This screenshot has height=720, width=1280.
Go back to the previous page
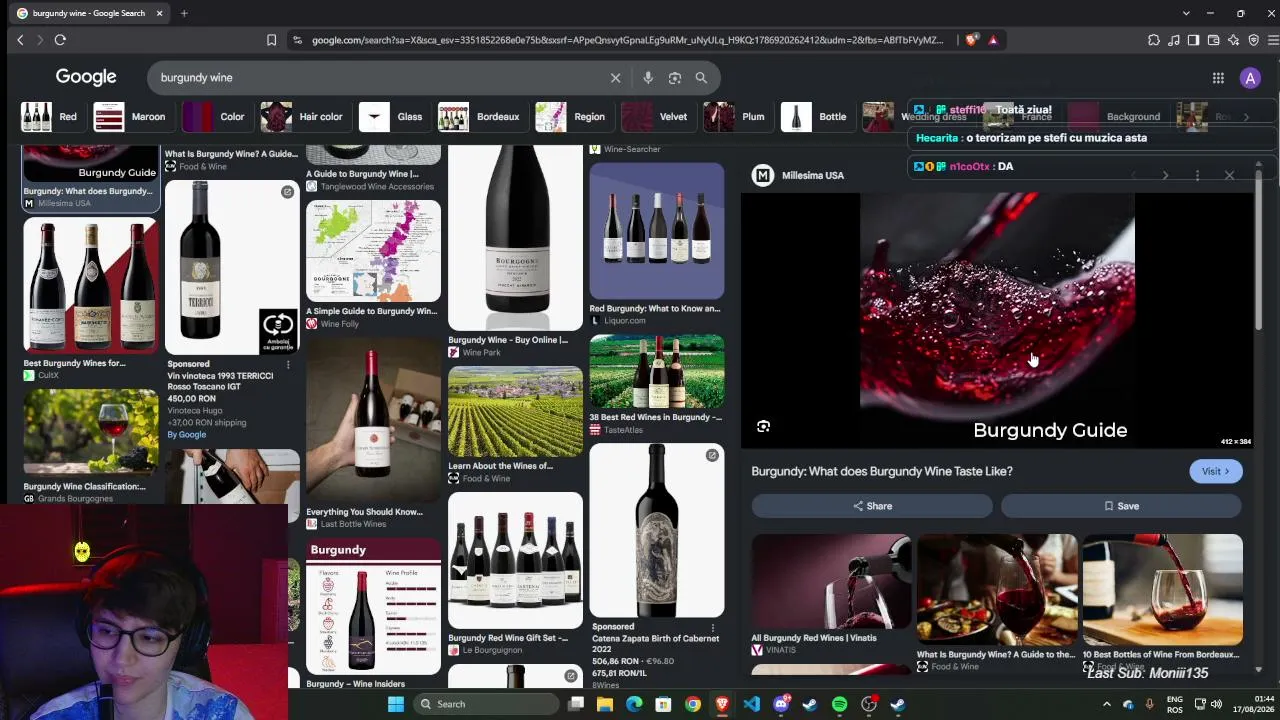pos(20,40)
